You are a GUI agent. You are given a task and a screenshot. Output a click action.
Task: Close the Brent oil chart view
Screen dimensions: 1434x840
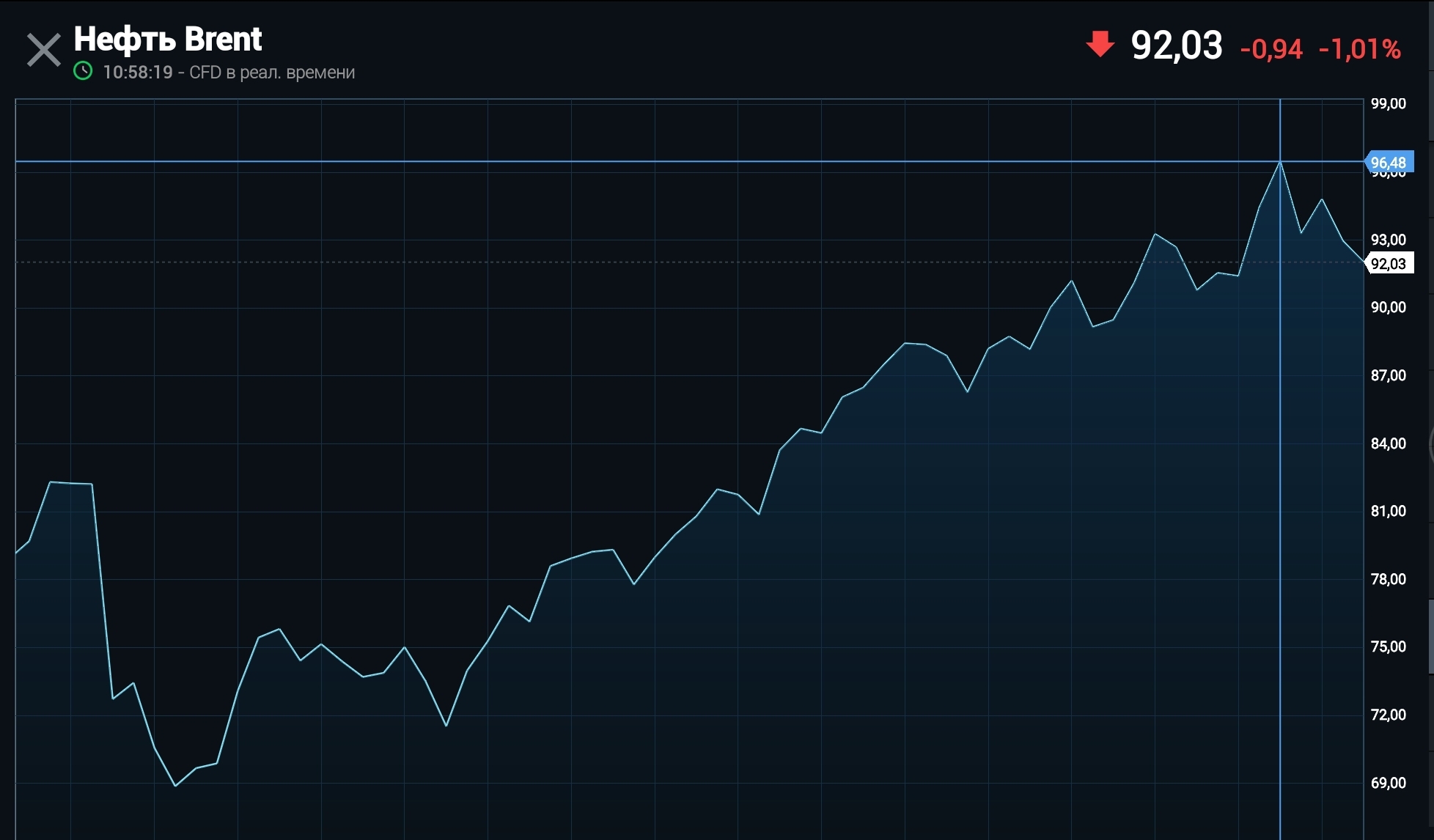44,51
